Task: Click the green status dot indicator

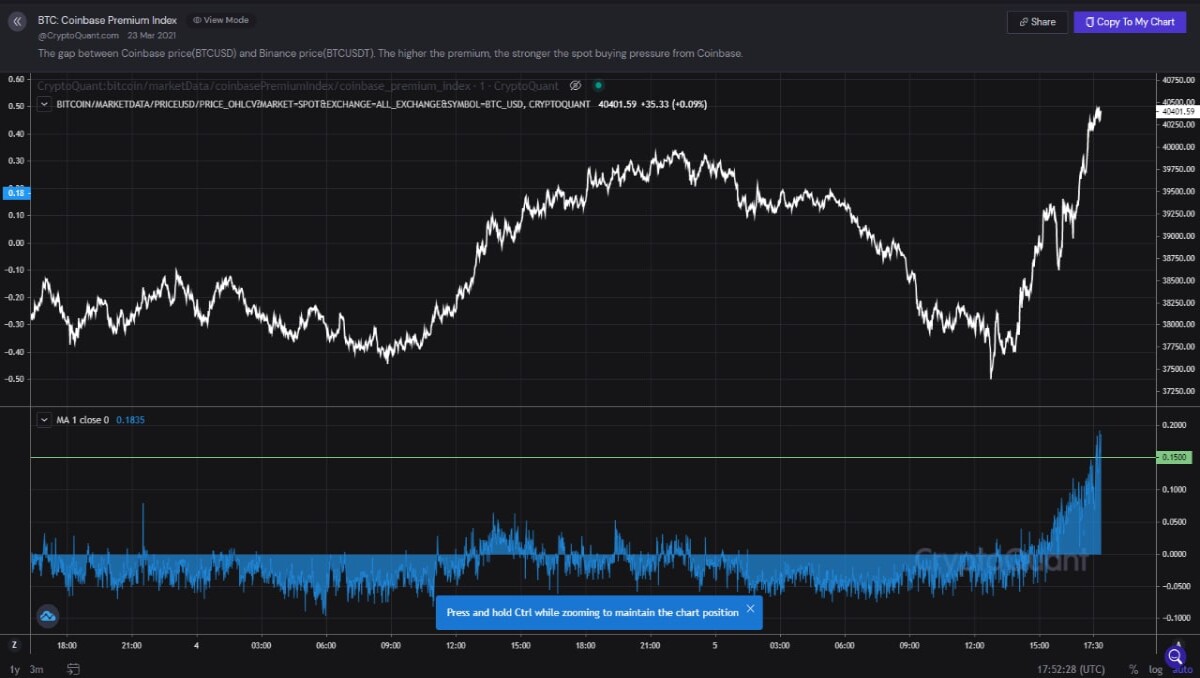Action: coord(599,86)
